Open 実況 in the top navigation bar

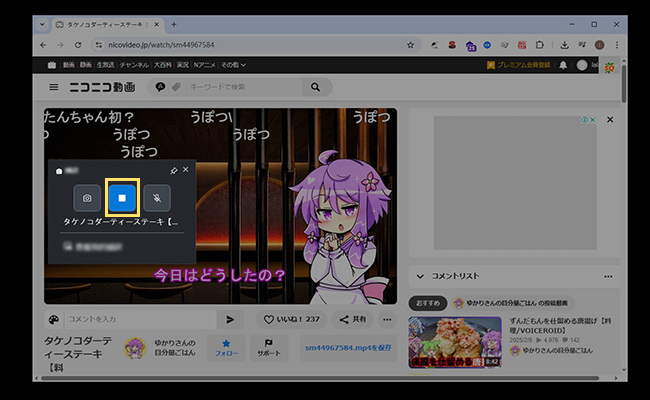click(x=182, y=65)
